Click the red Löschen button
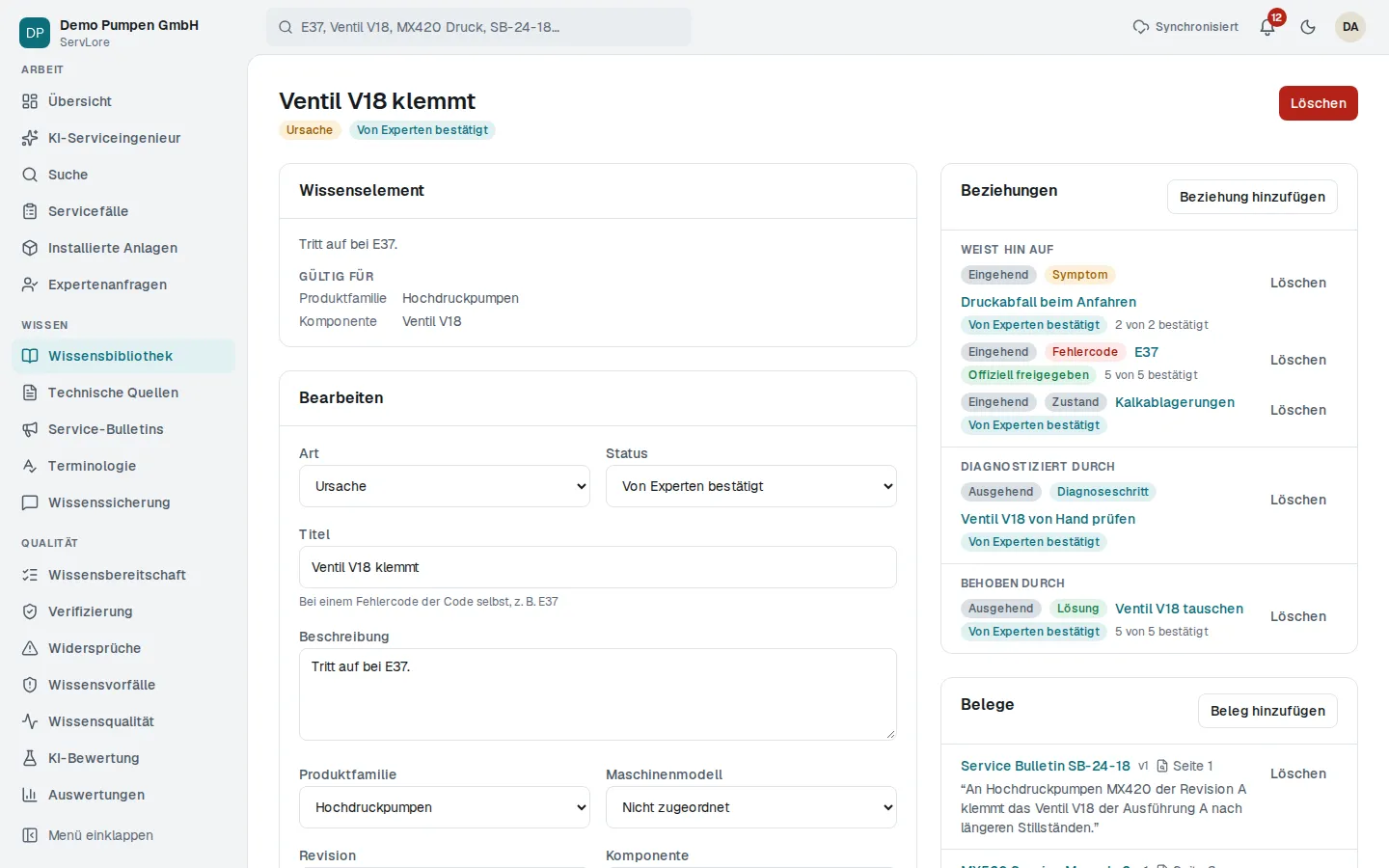The height and width of the screenshot is (868, 1389). (x=1318, y=103)
